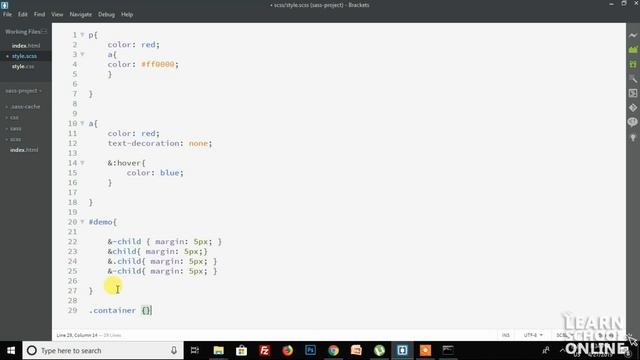Collapse the &:hover block at line 14
The image size is (640, 360).
[82, 163]
